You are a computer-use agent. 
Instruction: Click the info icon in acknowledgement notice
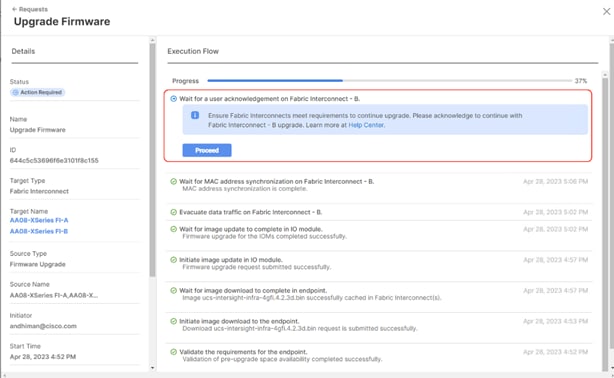click(x=195, y=115)
